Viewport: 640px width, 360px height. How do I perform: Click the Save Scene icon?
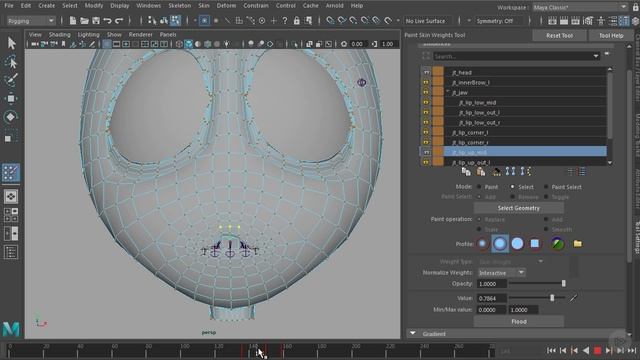[x=96, y=21]
